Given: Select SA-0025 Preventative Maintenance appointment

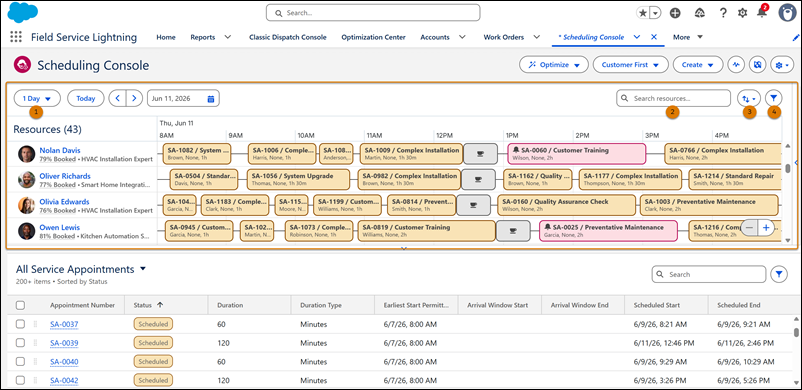Looking at the screenshot, I should (608, 230).
